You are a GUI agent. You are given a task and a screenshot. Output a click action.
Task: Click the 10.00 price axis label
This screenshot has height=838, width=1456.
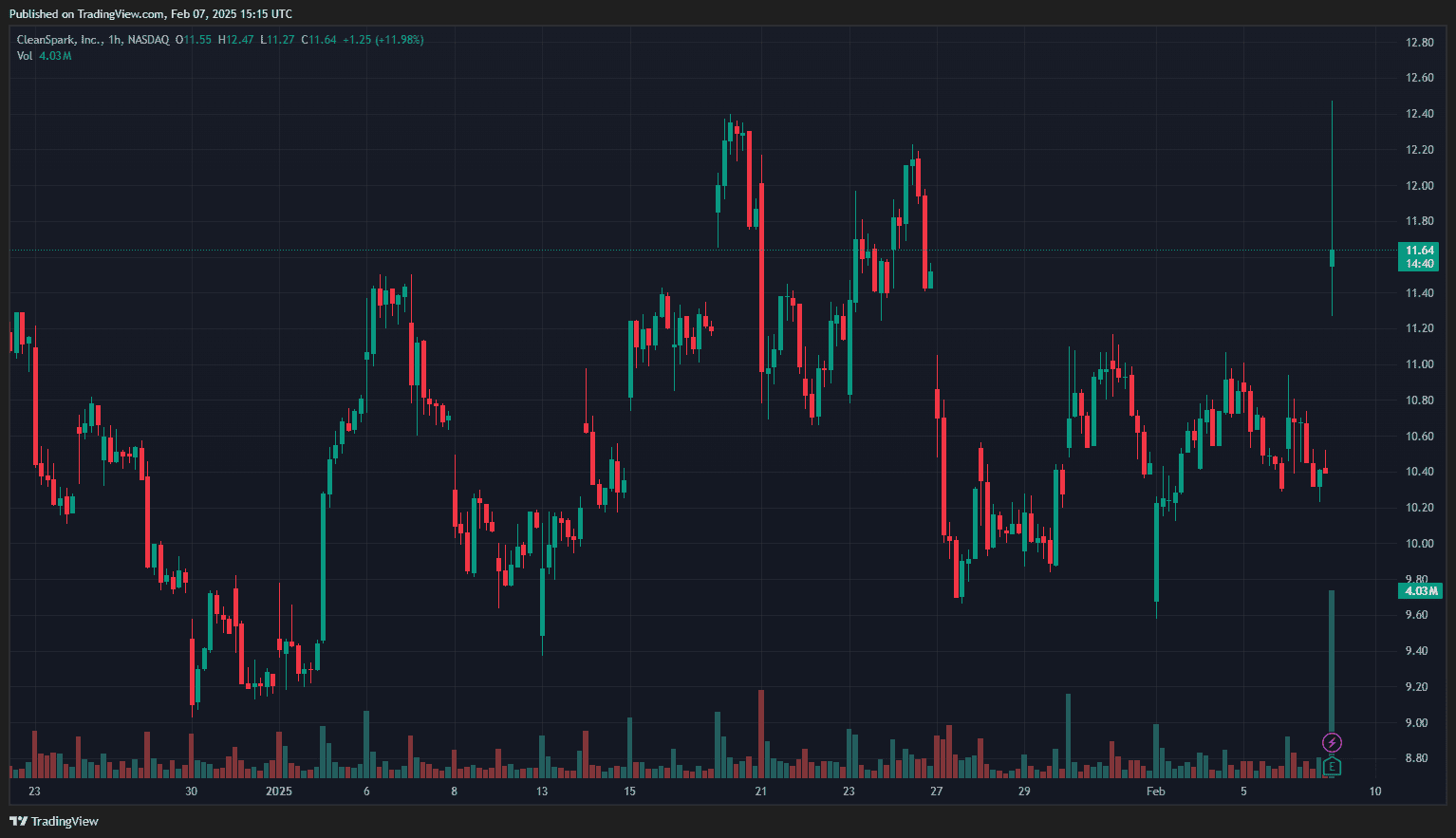1420,544
